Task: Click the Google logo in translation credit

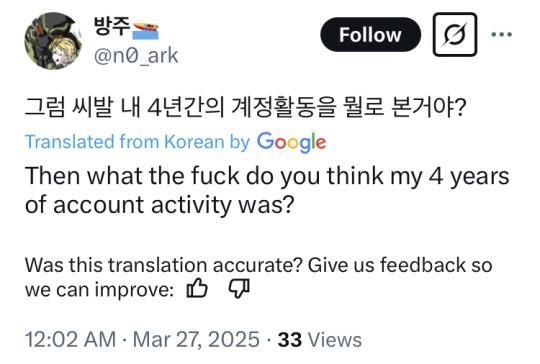Action: pos(291,142)
